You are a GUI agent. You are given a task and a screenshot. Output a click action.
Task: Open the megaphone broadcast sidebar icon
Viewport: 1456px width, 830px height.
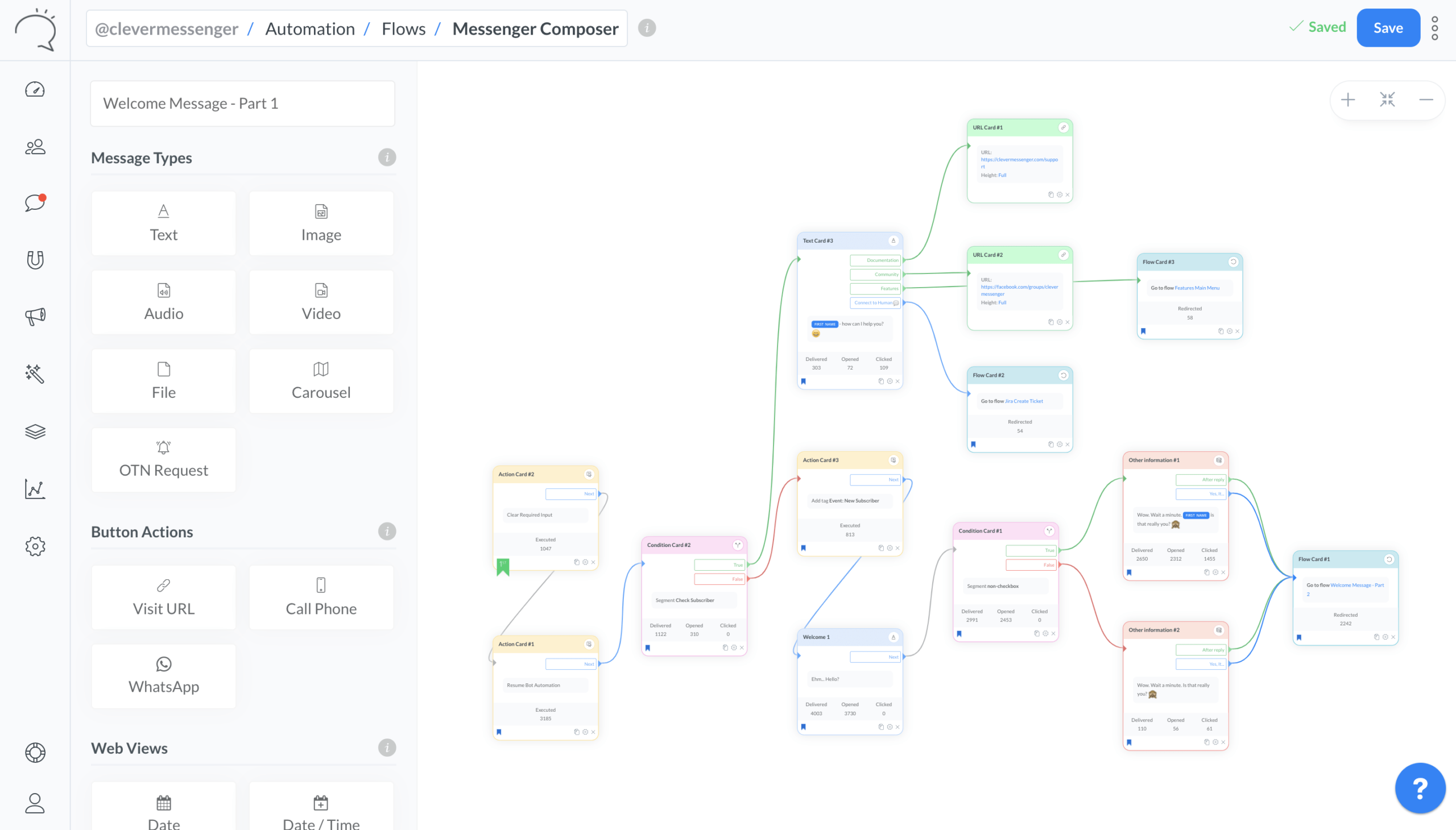point(35,317)
